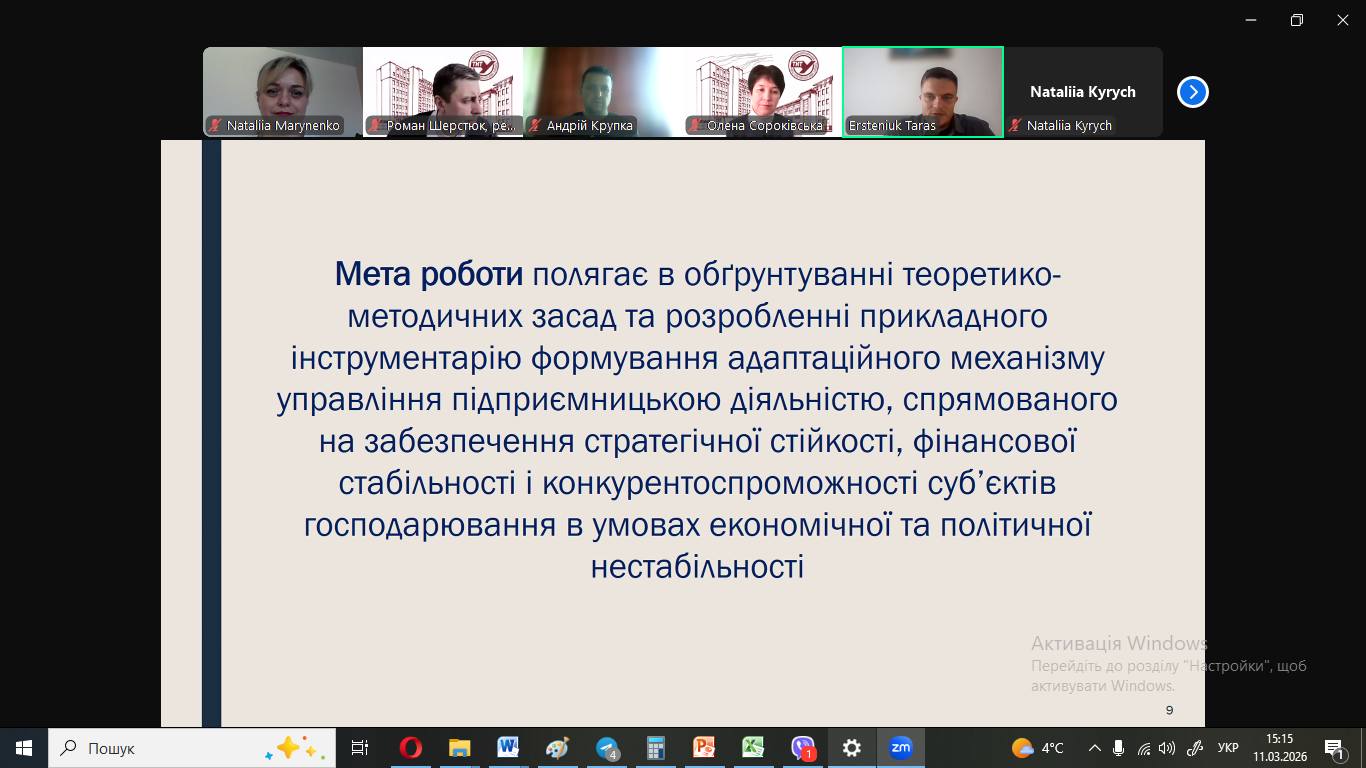This screenshot has height=768, width=1366.
Task: Open Telegram from the taskbar
Action: tap(607, 748)
